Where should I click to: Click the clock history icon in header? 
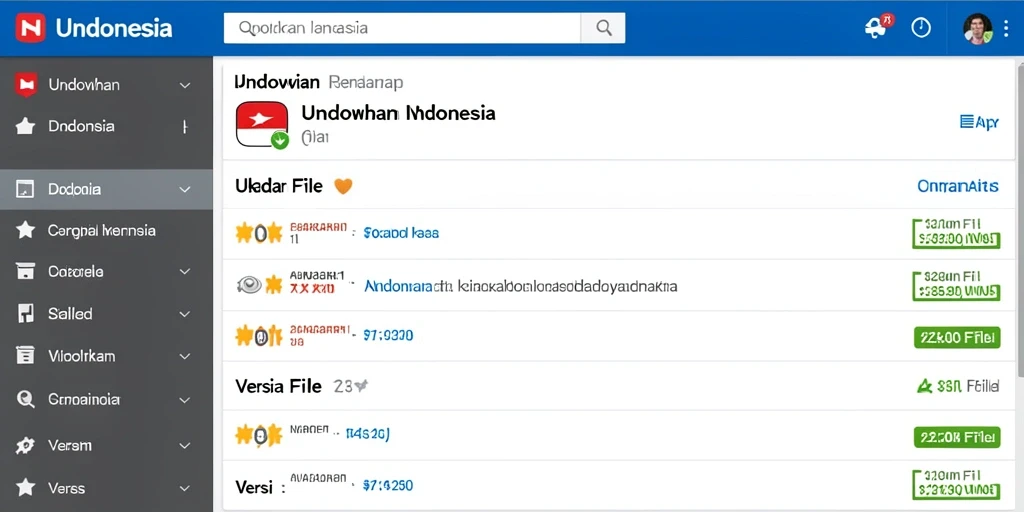(x=921, y=28)
